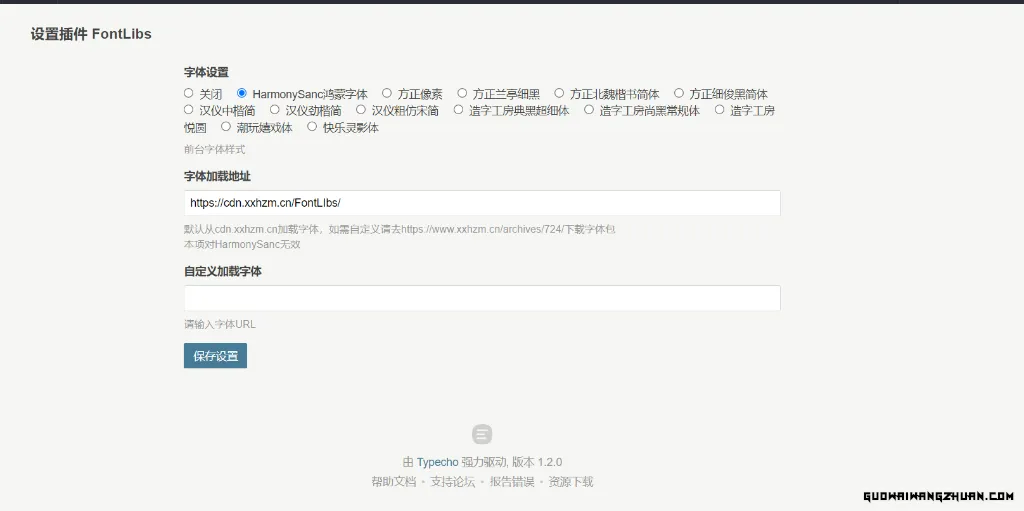Select 汉仪粗仿宋简 radio button
This screenshot has height=511, width=1024.
pyautogui.click(x=360, y=110)
